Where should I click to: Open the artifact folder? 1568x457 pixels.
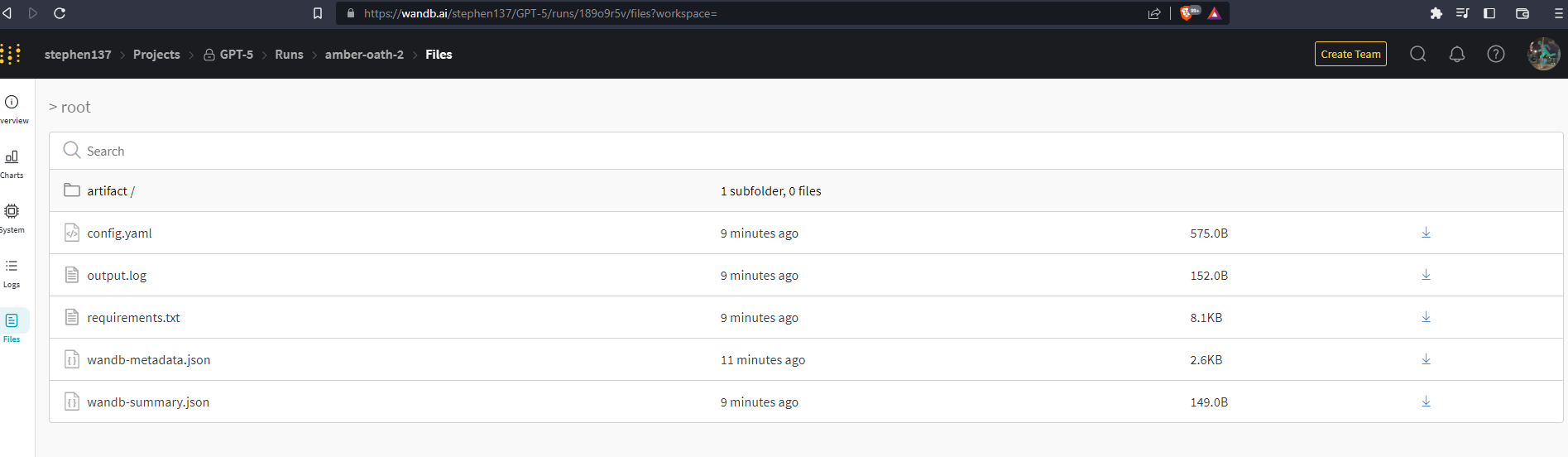point(111,190)
